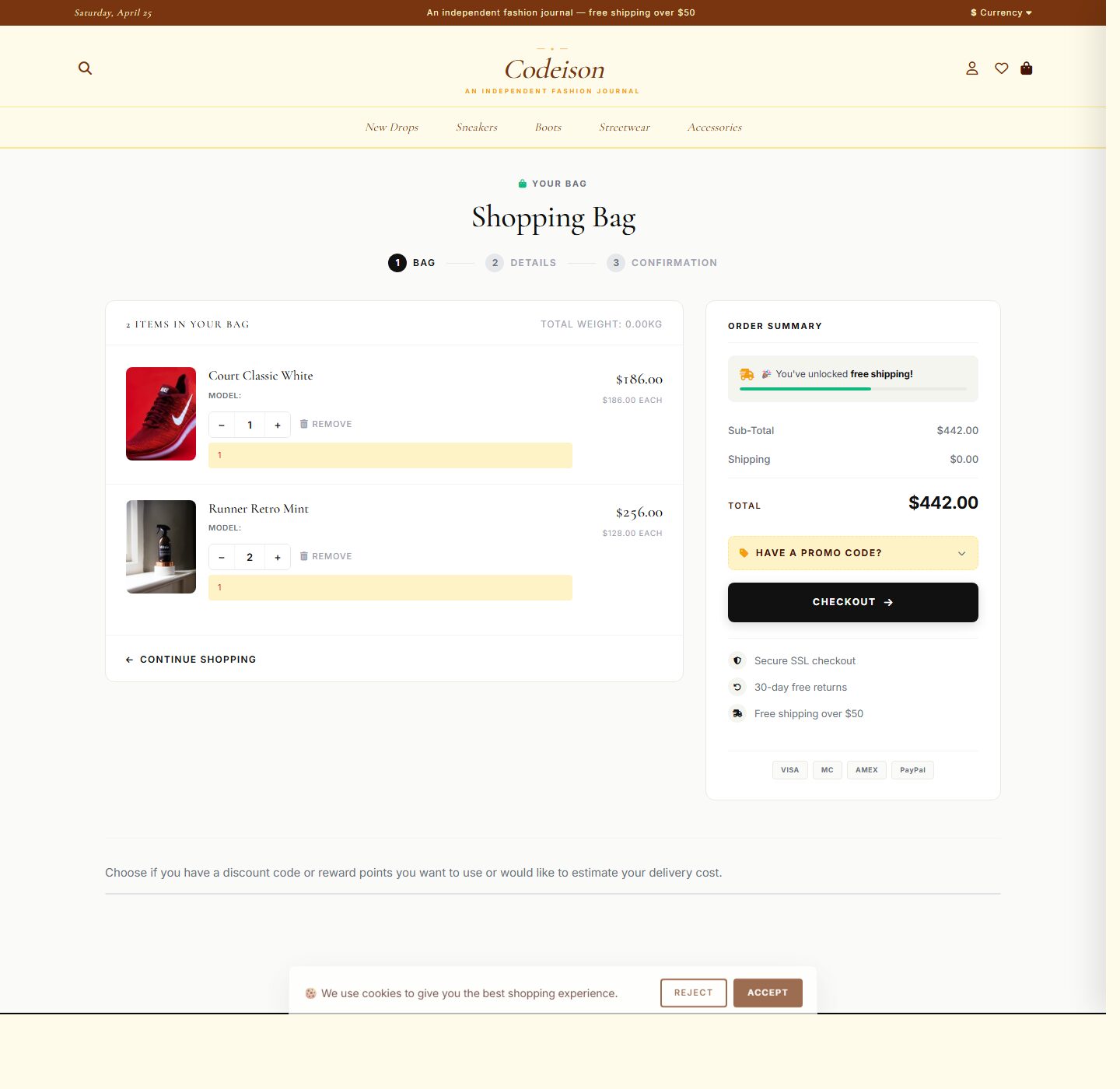Screen dimensions: 1120x1089
Task: Remove Court Classic White from bag
Action: 326,424
